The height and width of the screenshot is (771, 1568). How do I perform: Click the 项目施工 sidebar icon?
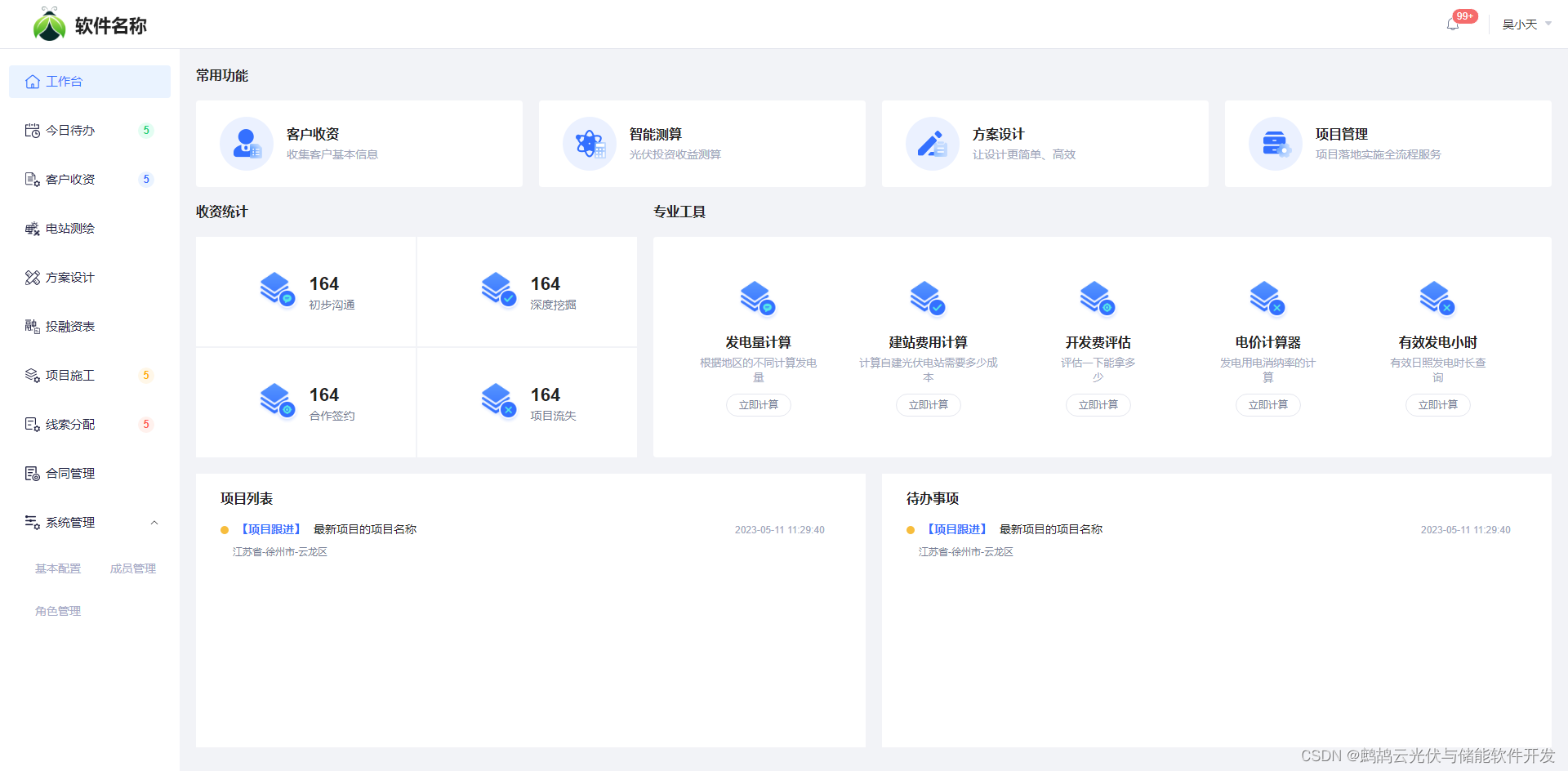32,376
